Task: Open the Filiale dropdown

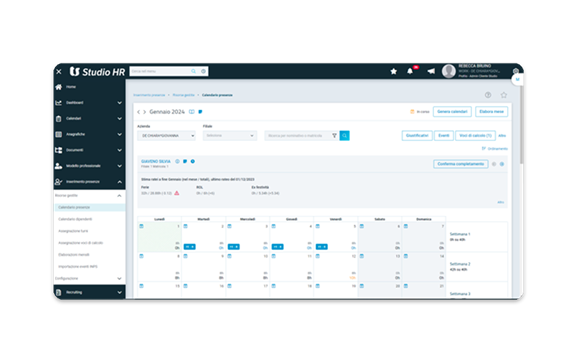Action: coord(230,136)
